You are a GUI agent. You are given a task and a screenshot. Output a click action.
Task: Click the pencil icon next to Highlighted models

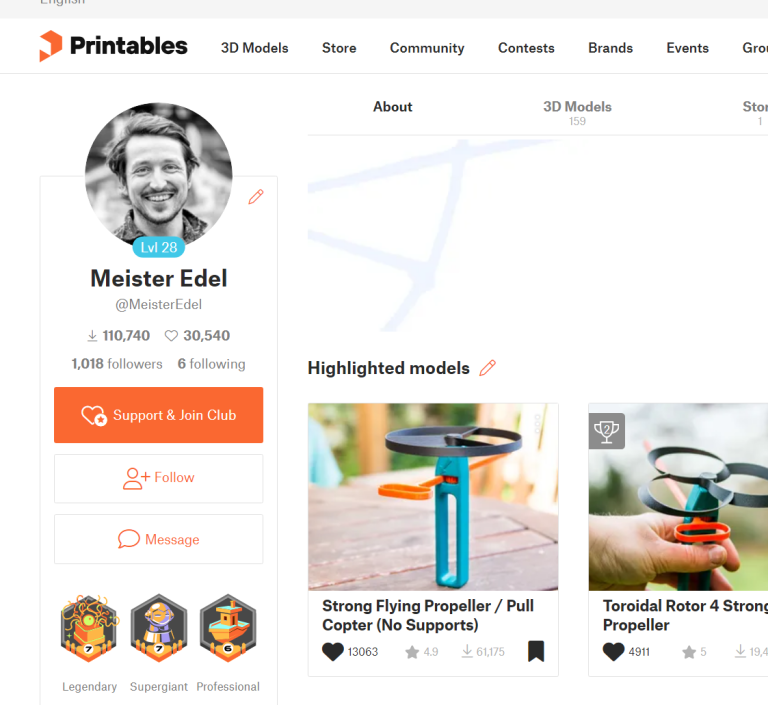click(487, 368)
